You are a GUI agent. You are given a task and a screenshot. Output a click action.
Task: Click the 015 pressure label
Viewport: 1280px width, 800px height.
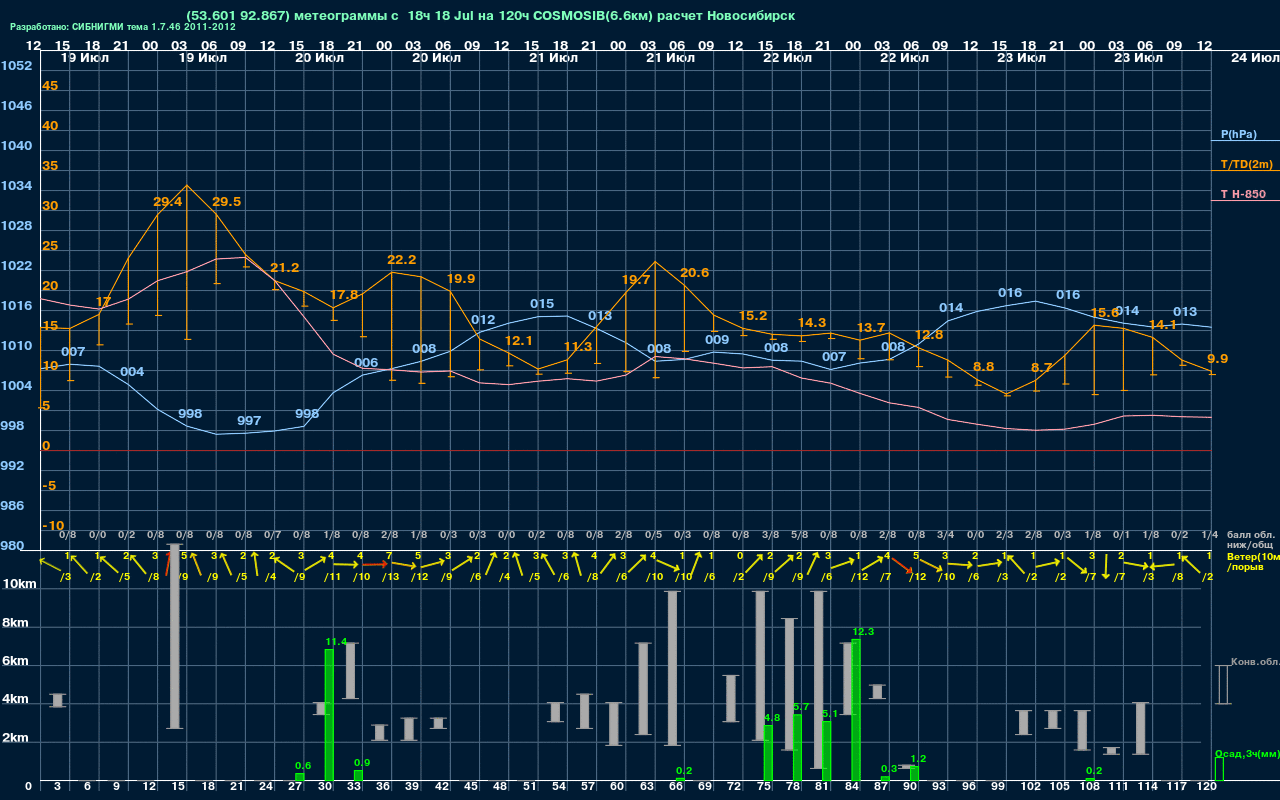coord(542,304)
